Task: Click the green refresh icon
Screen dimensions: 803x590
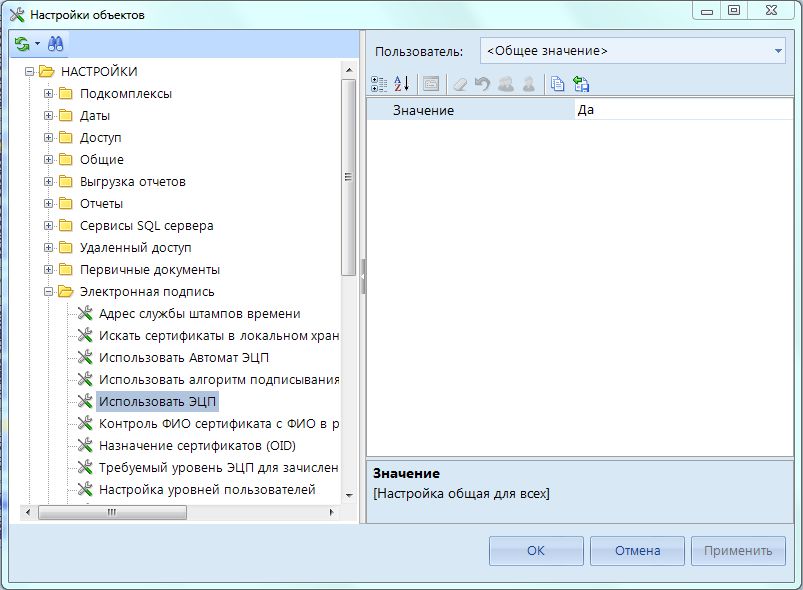Action: [22, 45]
